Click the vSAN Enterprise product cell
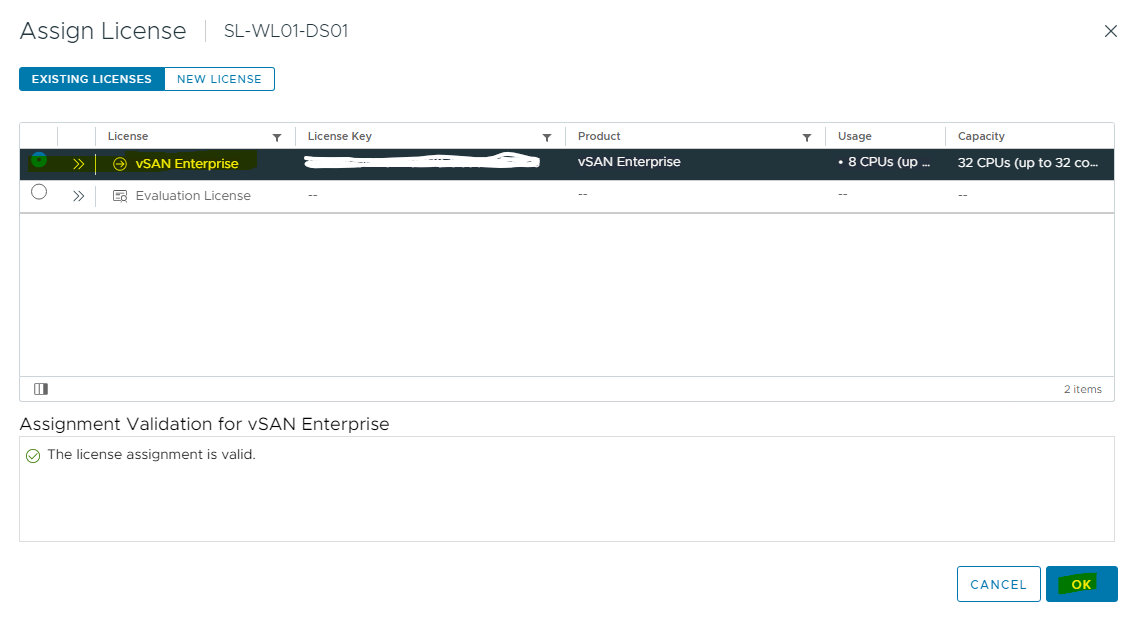1136x623 pixels. [629, 162]
